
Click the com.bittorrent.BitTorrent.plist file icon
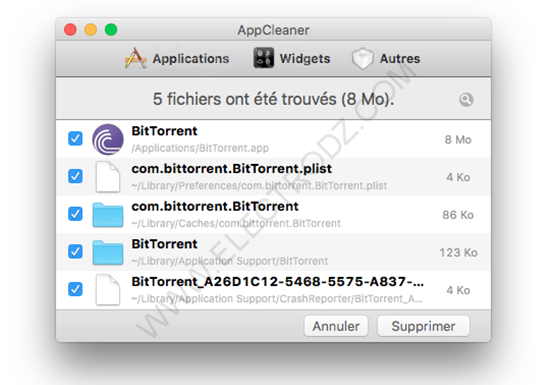point(108,177)
